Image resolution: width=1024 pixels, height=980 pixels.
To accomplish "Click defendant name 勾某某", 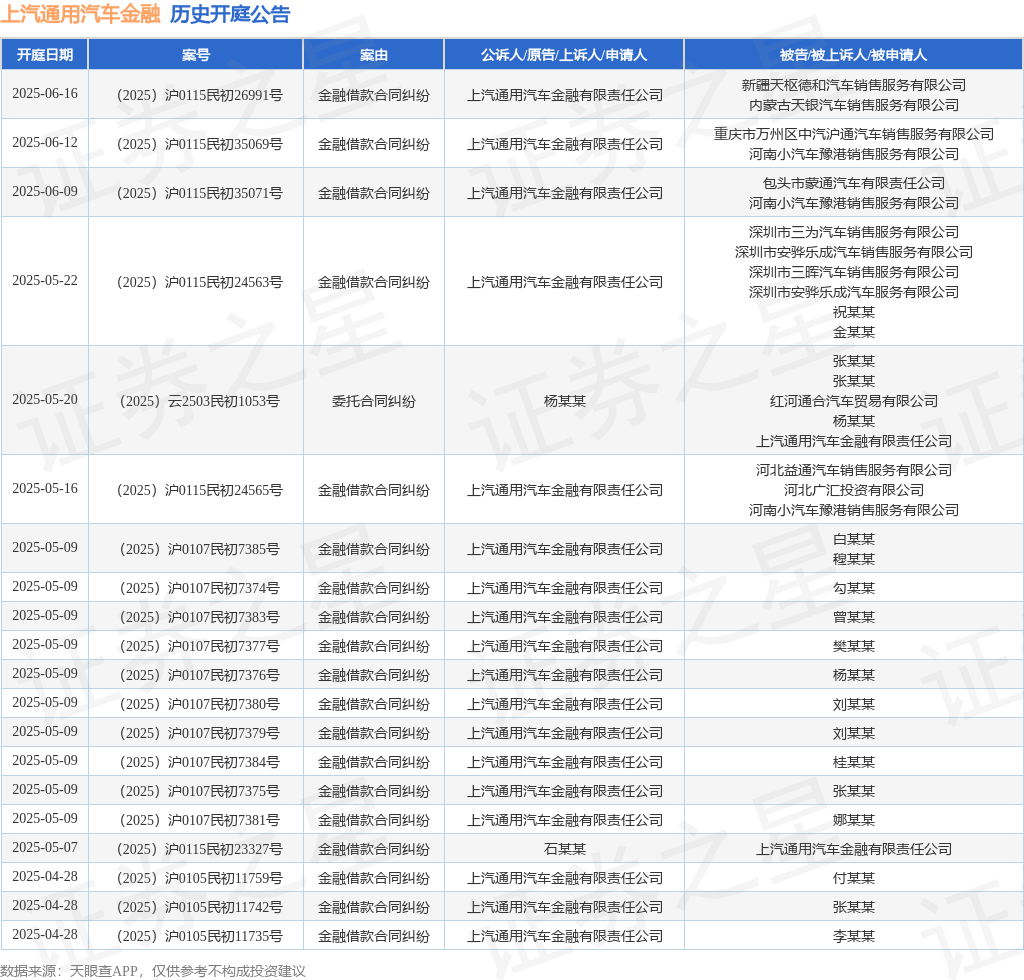I will click(854, 588).
